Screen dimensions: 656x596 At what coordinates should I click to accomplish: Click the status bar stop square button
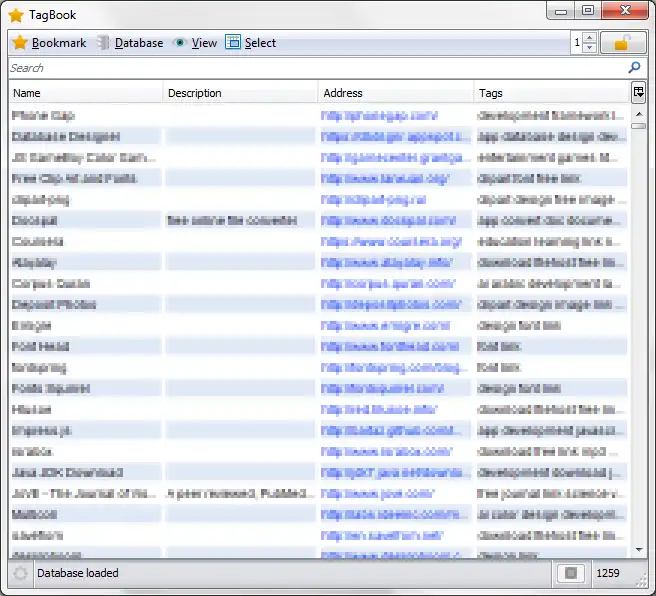(x=571, y=573)
